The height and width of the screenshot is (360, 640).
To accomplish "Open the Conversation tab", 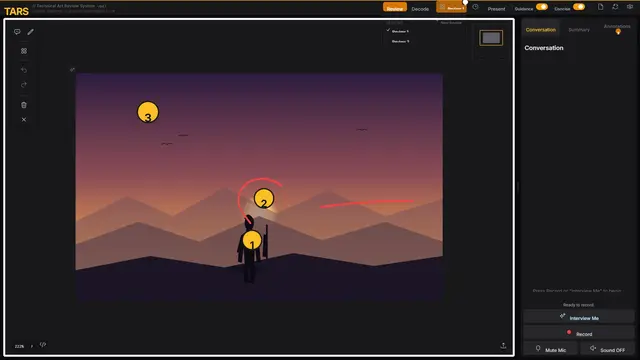I will click(x=540, y=29).
